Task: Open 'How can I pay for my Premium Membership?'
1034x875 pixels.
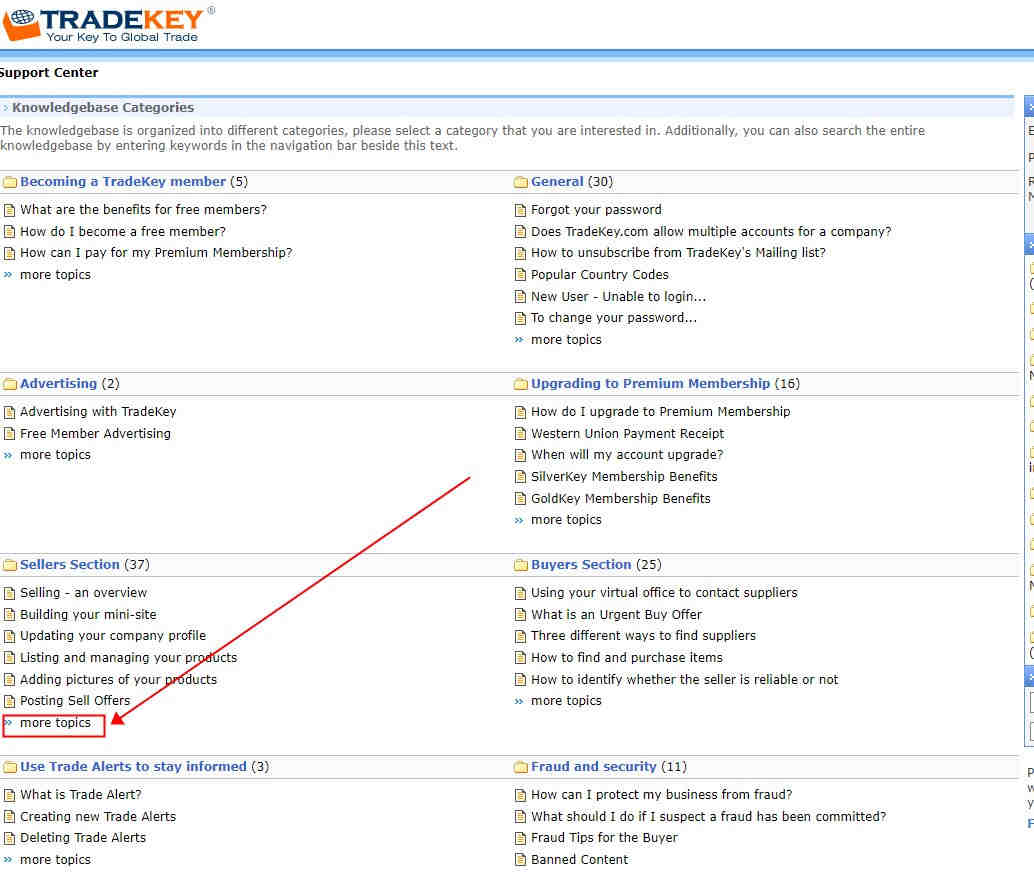Action: 156,253
